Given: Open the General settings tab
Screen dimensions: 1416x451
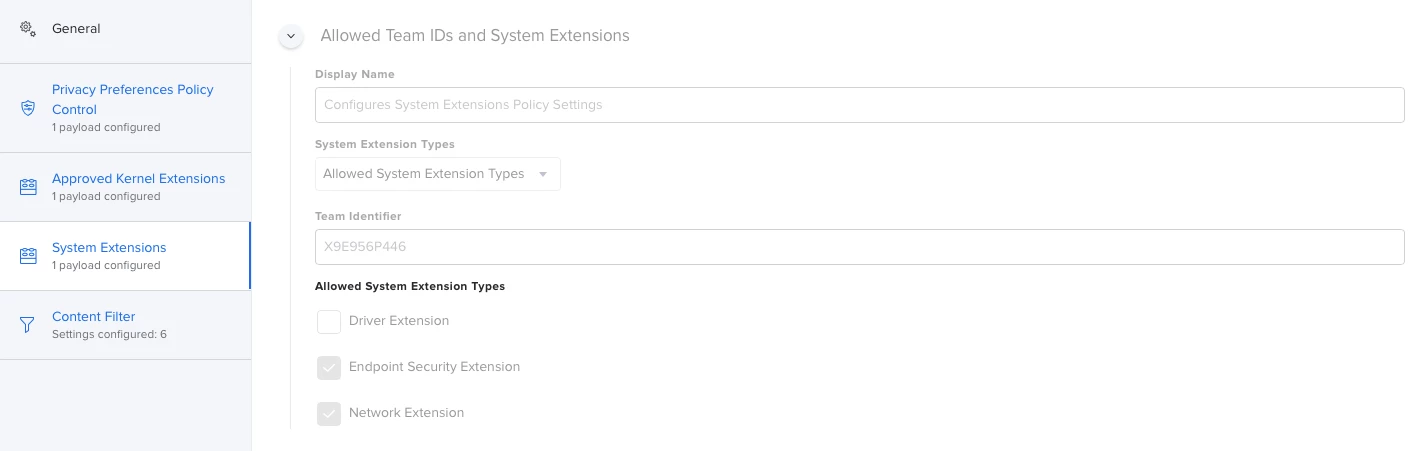Looking at the screenshot, I should pyautogui.click(x=76, y=29).
